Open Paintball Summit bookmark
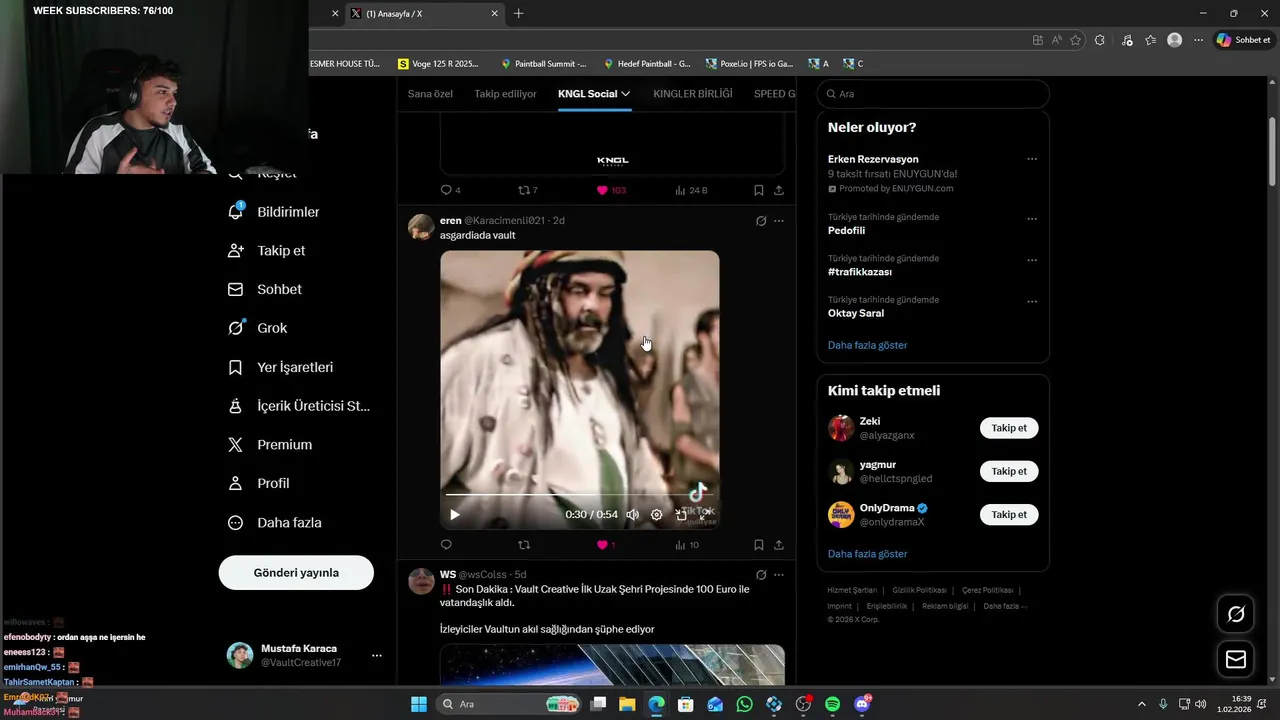Screen dimensions: 1280x720 (543, 63)
